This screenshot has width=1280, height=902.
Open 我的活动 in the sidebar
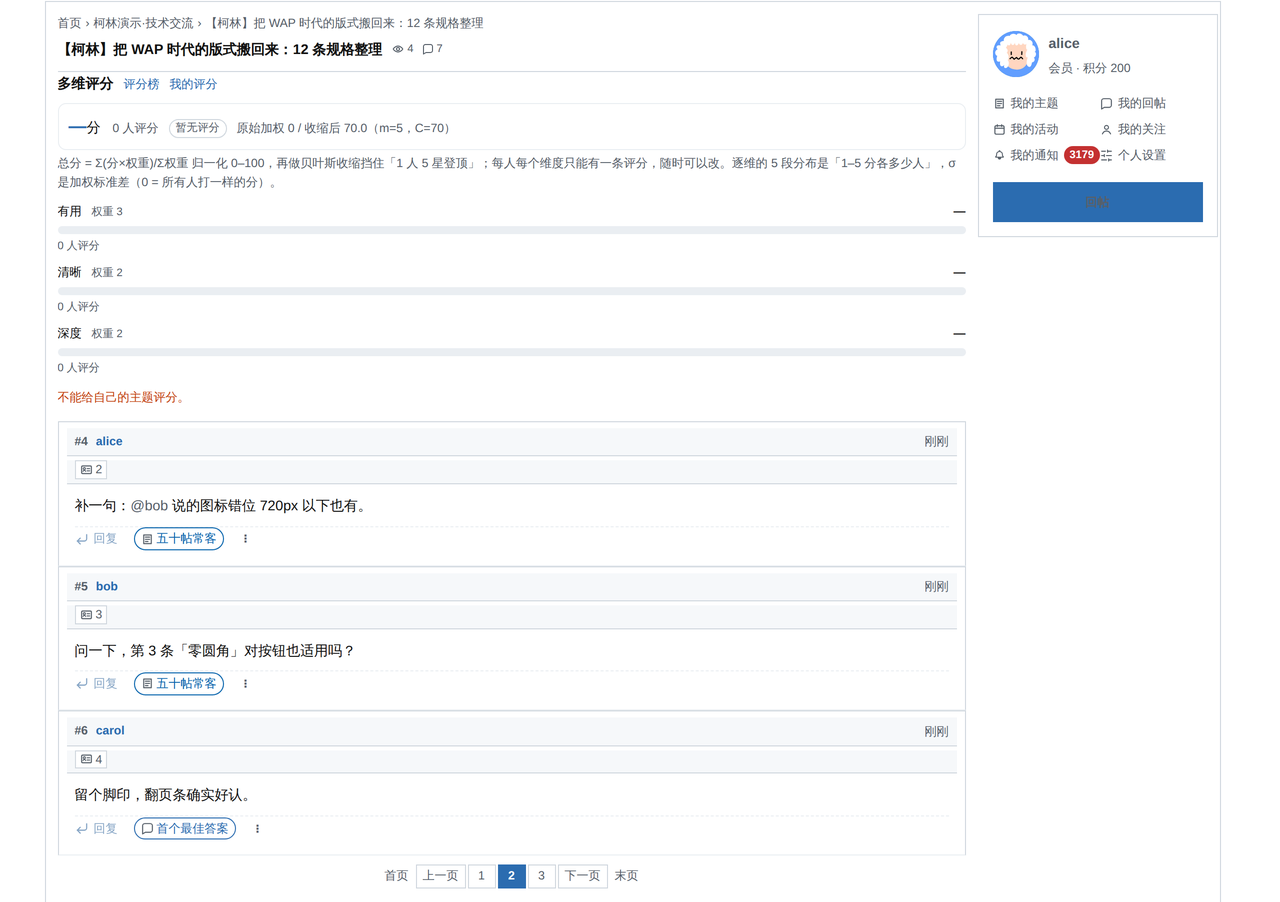(x=1026, y=129)
